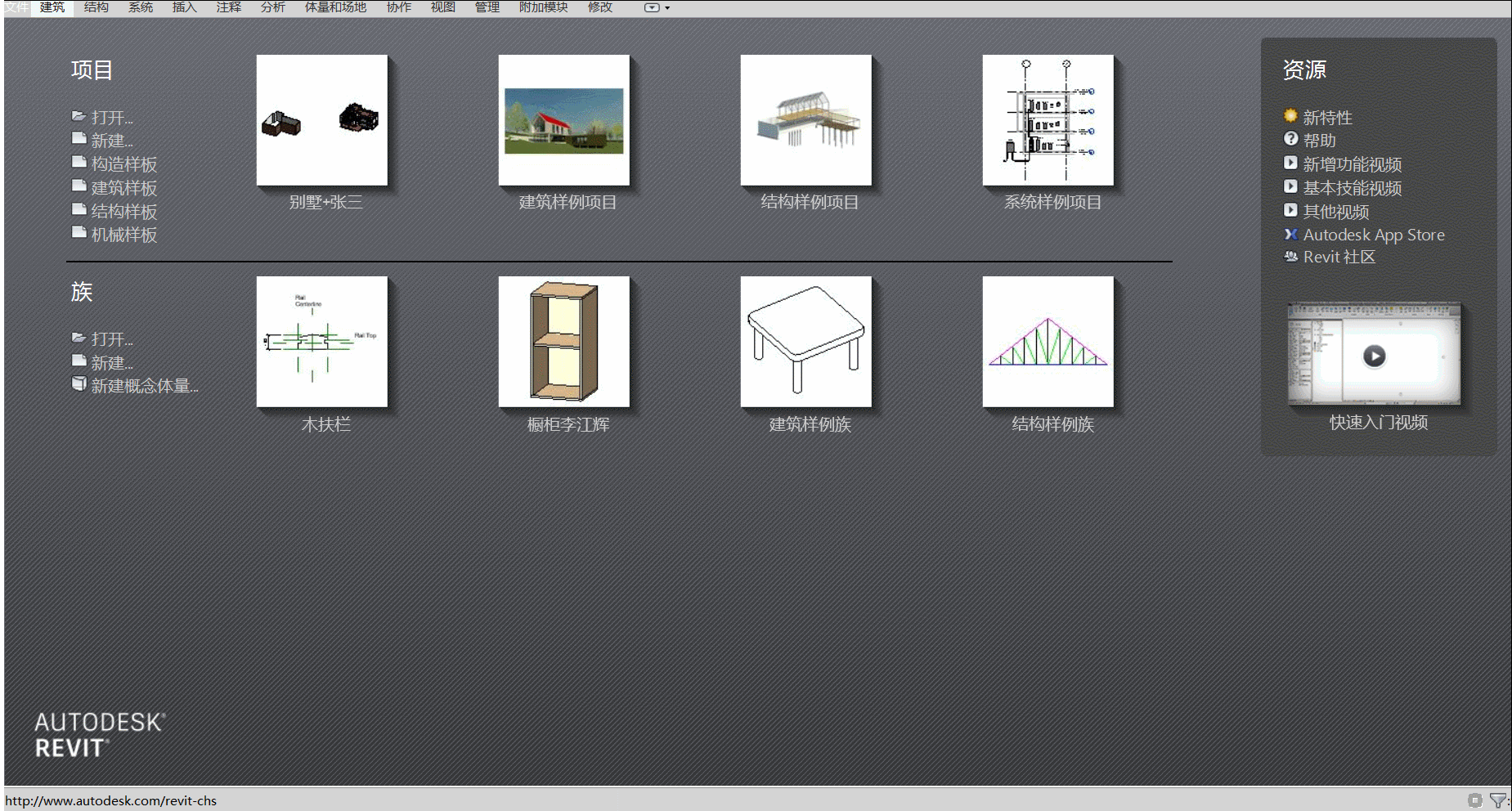Switch to the 管理 ribbon tab
The height and width of the screenshot is (811, 1512).
(x=487, y=7)
